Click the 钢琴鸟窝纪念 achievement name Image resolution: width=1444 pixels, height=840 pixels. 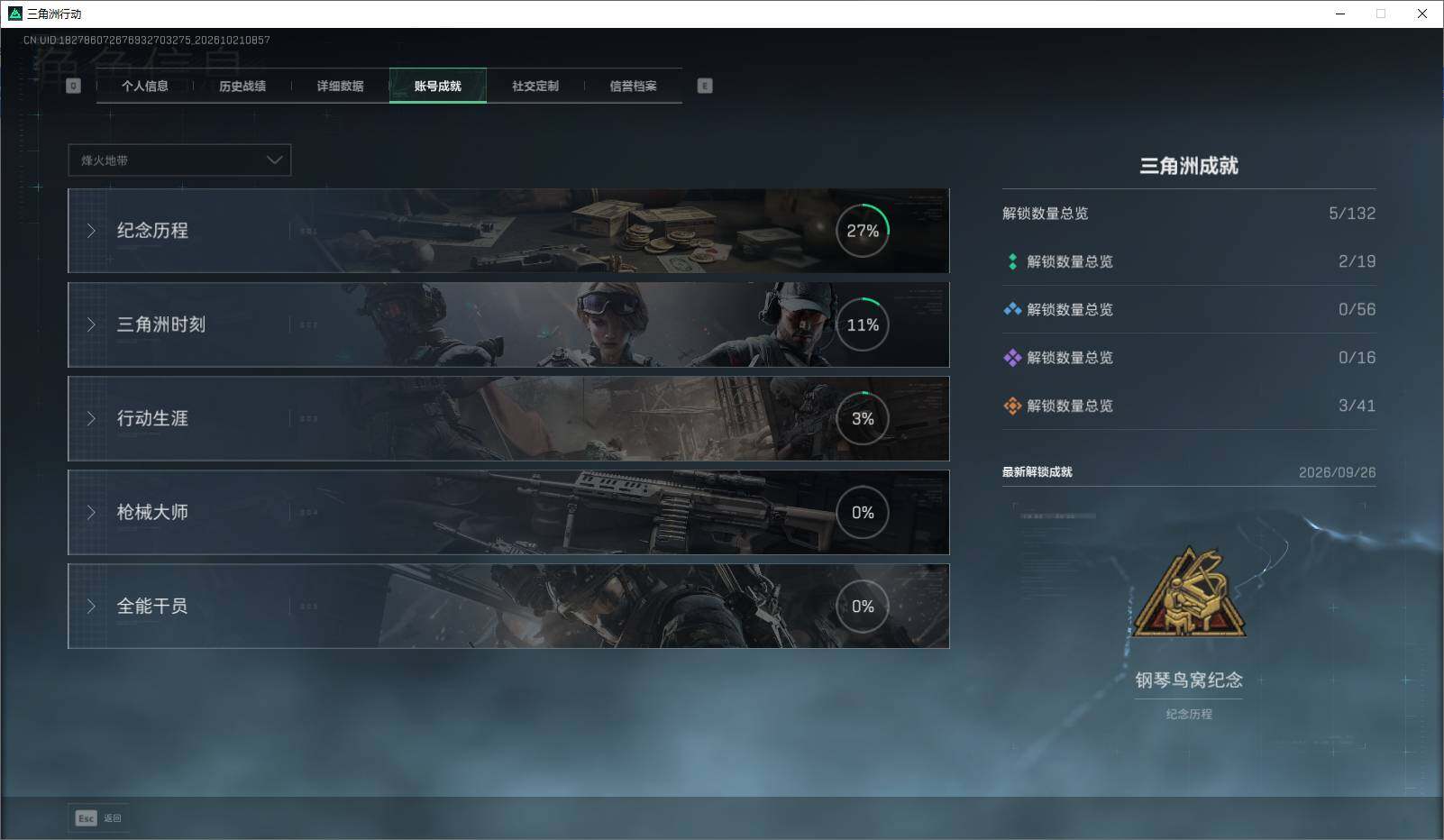[1189, 680]
